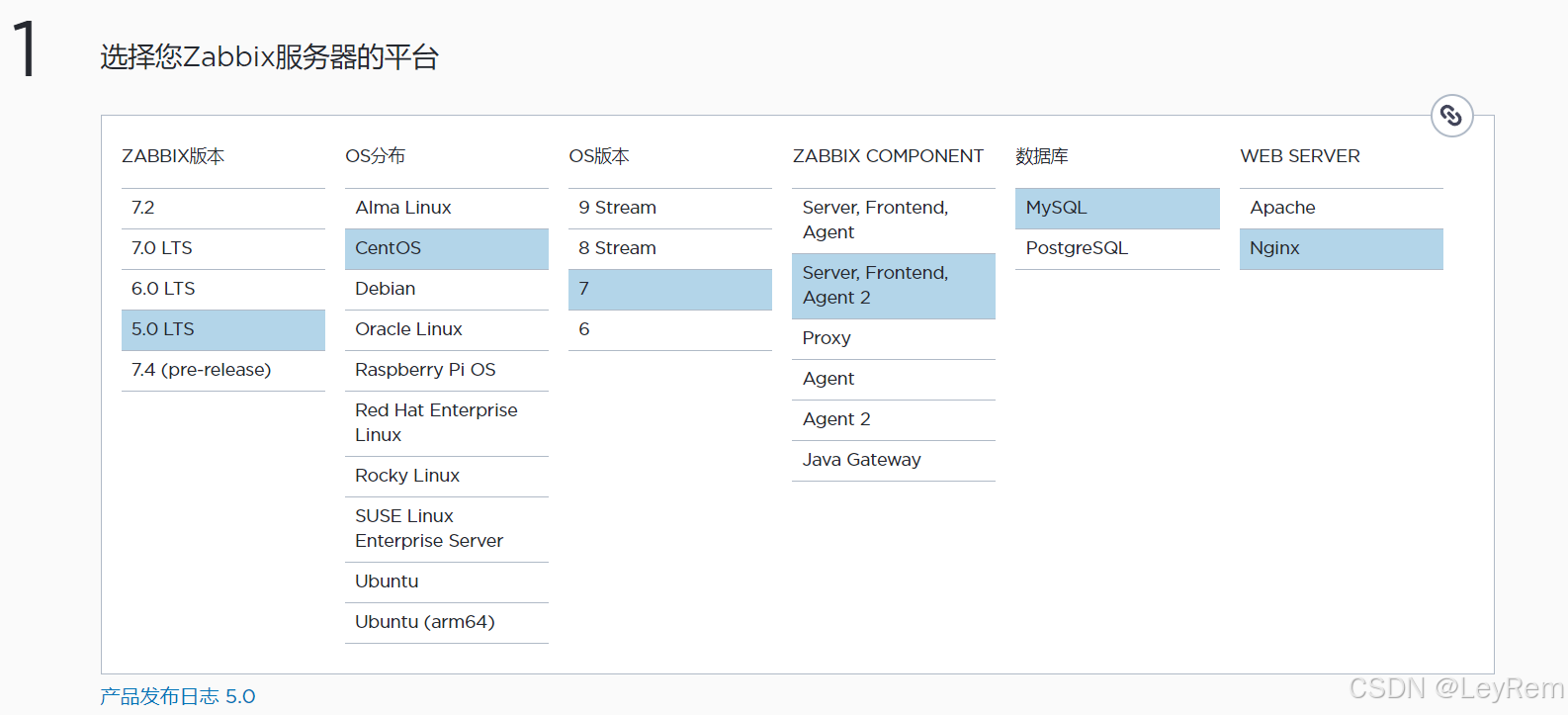Select SUSE Linux Enterprise Server
This screenshot has width=1568, height=715.
click(446, 528)
